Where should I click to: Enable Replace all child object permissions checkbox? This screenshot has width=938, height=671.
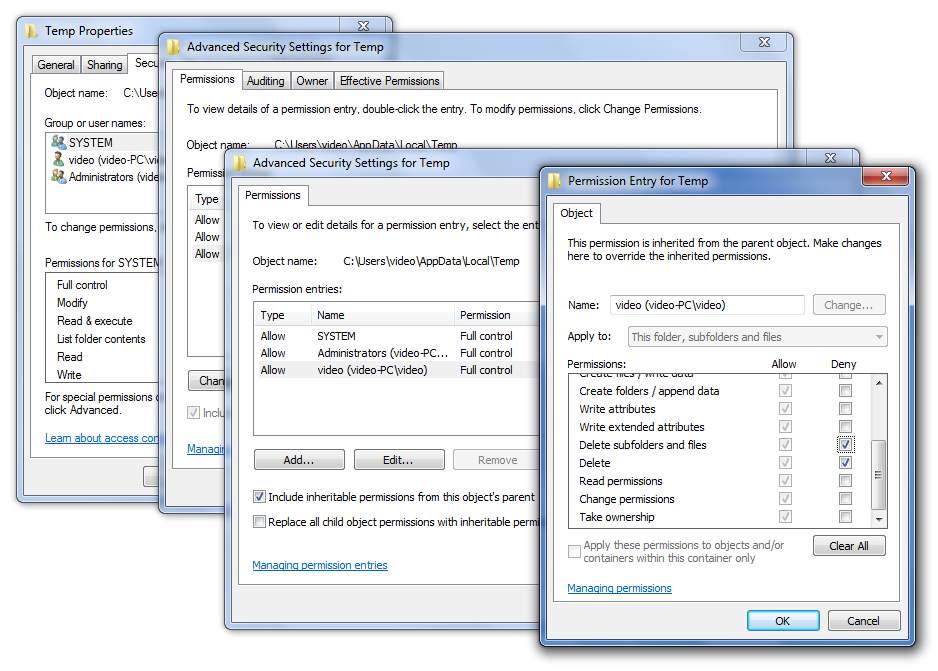pos(259,521)
